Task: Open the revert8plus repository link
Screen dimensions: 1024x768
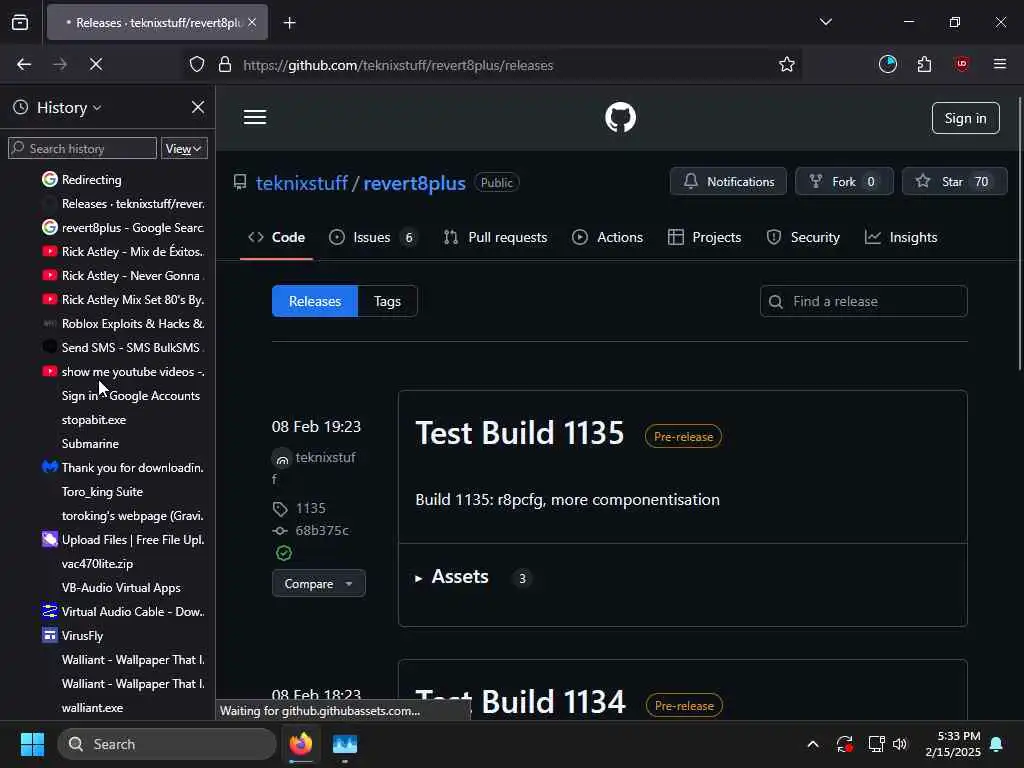Action: [414, 183]
